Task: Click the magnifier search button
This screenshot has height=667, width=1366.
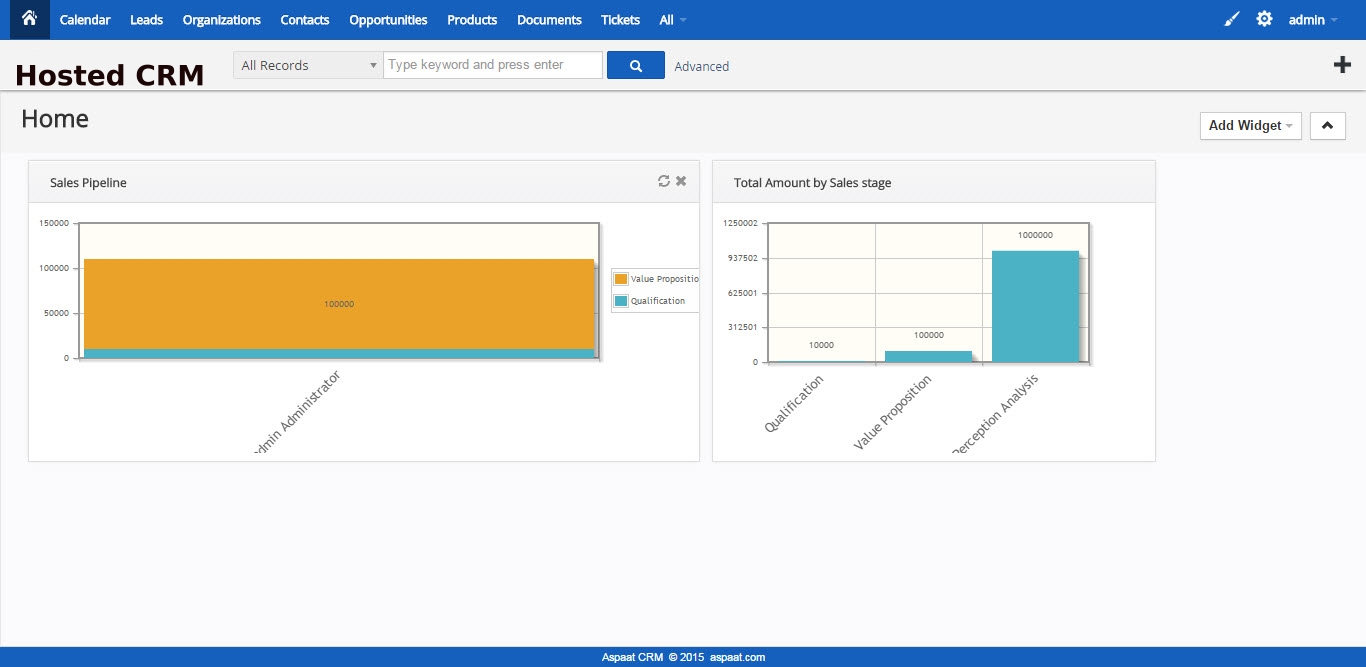Action: click(635, 66)
